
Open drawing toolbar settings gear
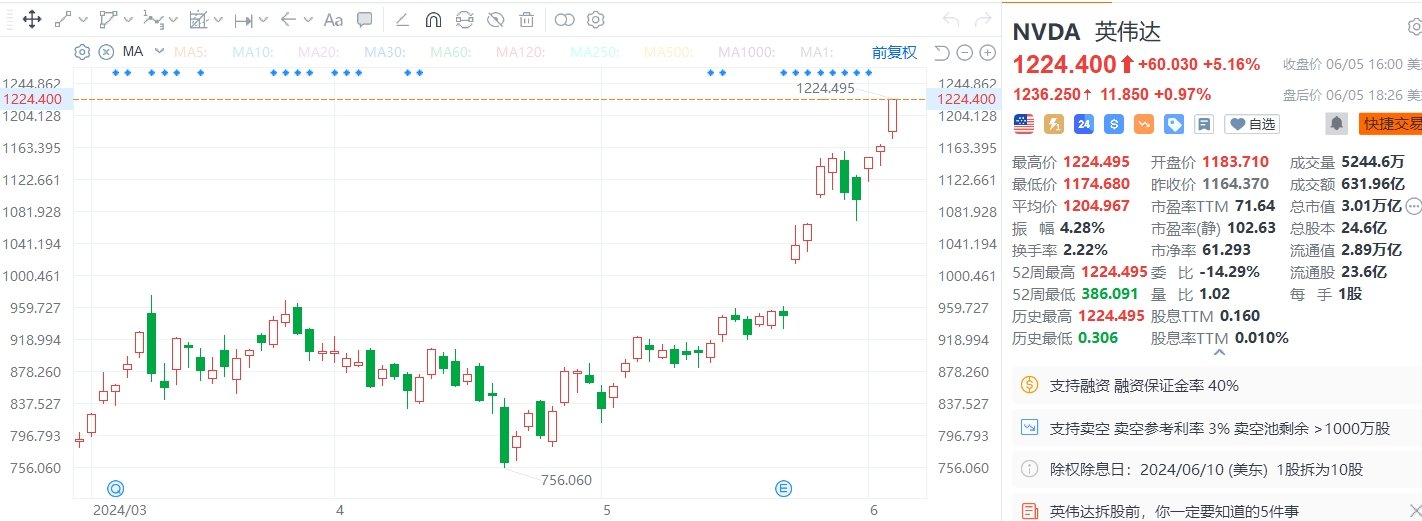coord(595,19)
